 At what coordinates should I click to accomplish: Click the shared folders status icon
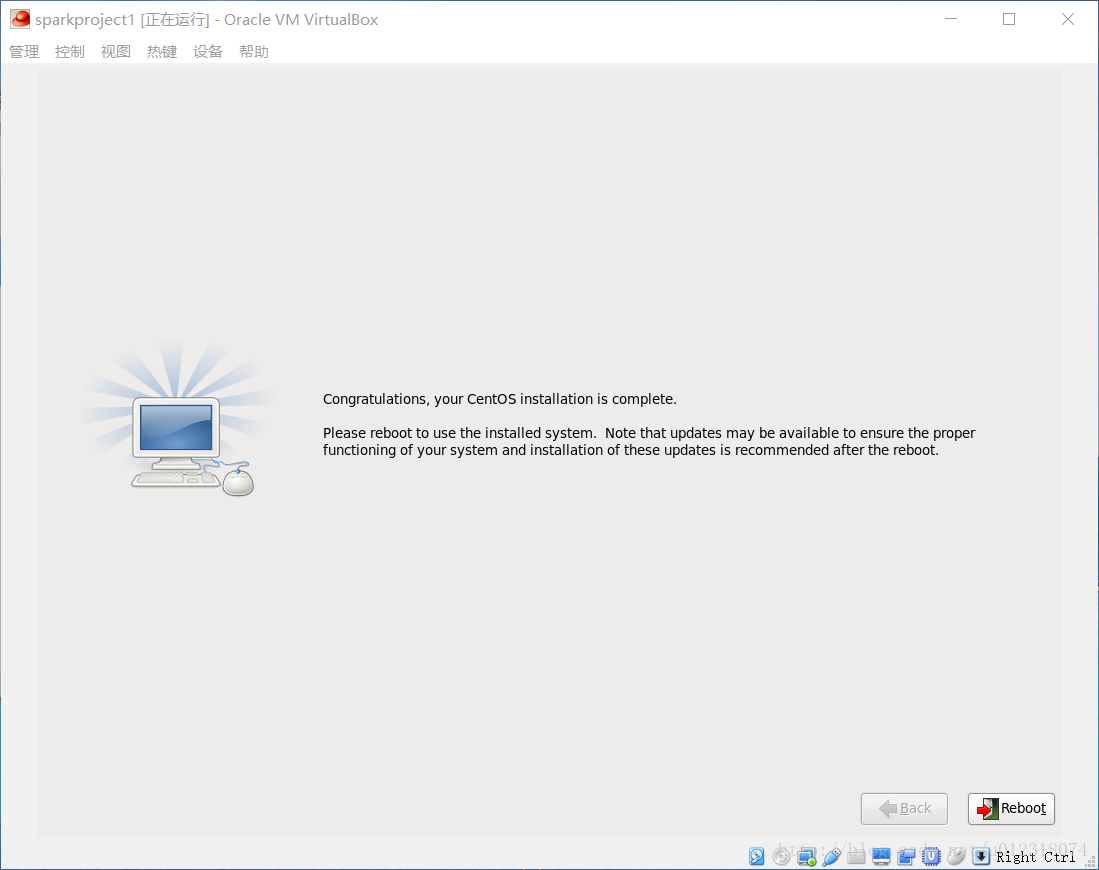click(x=856, y=856)
